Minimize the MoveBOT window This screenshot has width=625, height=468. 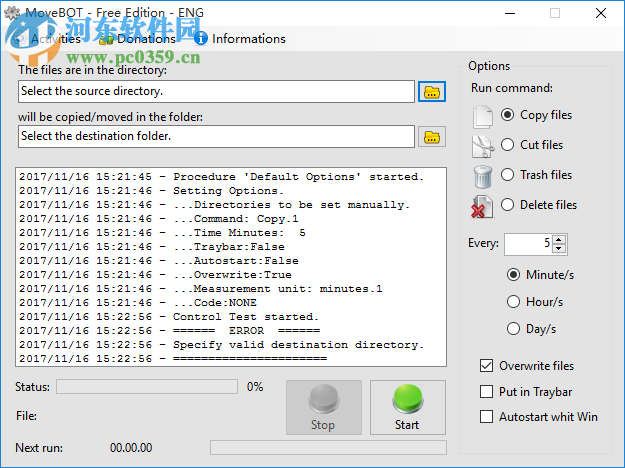tap(510, 13)
